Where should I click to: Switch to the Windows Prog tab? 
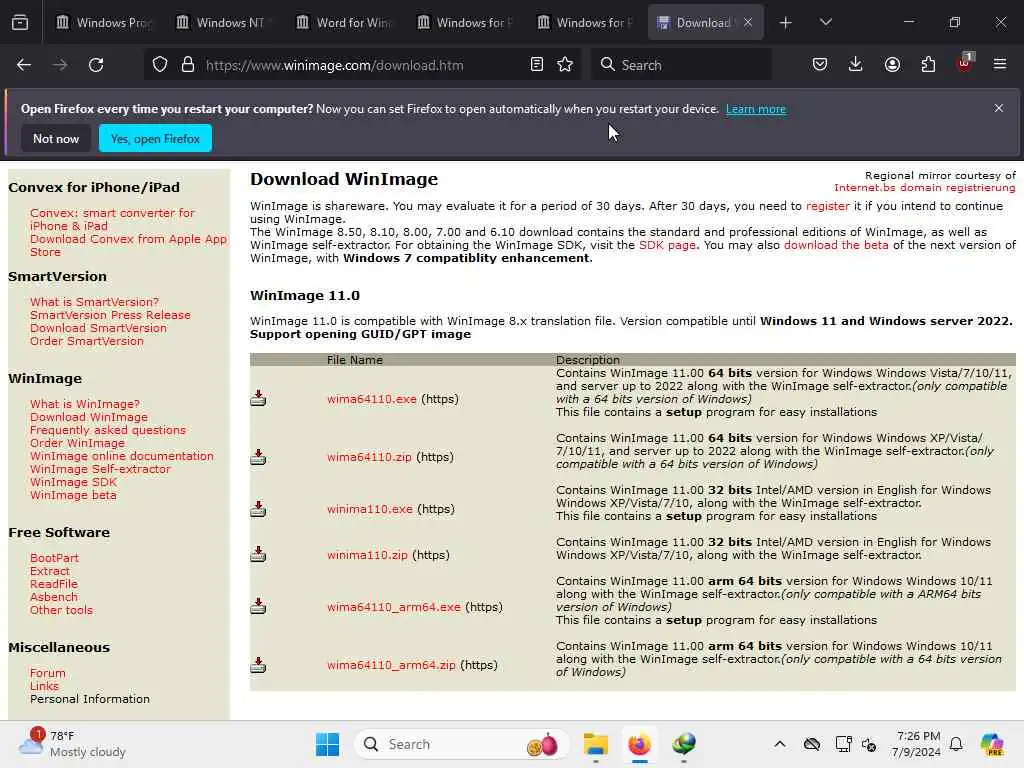(x=104, y=23)
